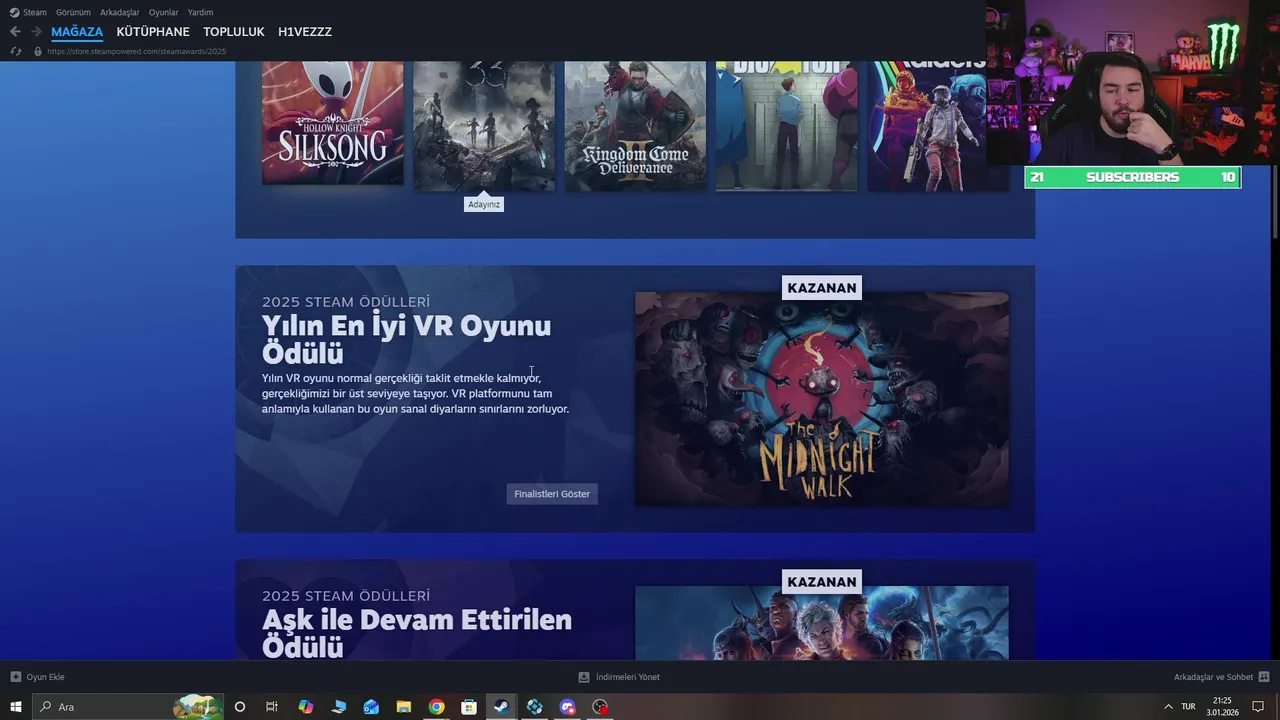This screenshot has height=720, width=1280.
Task: Click the Cortana circle on the taskbar
Action: (x=239, y=707)
